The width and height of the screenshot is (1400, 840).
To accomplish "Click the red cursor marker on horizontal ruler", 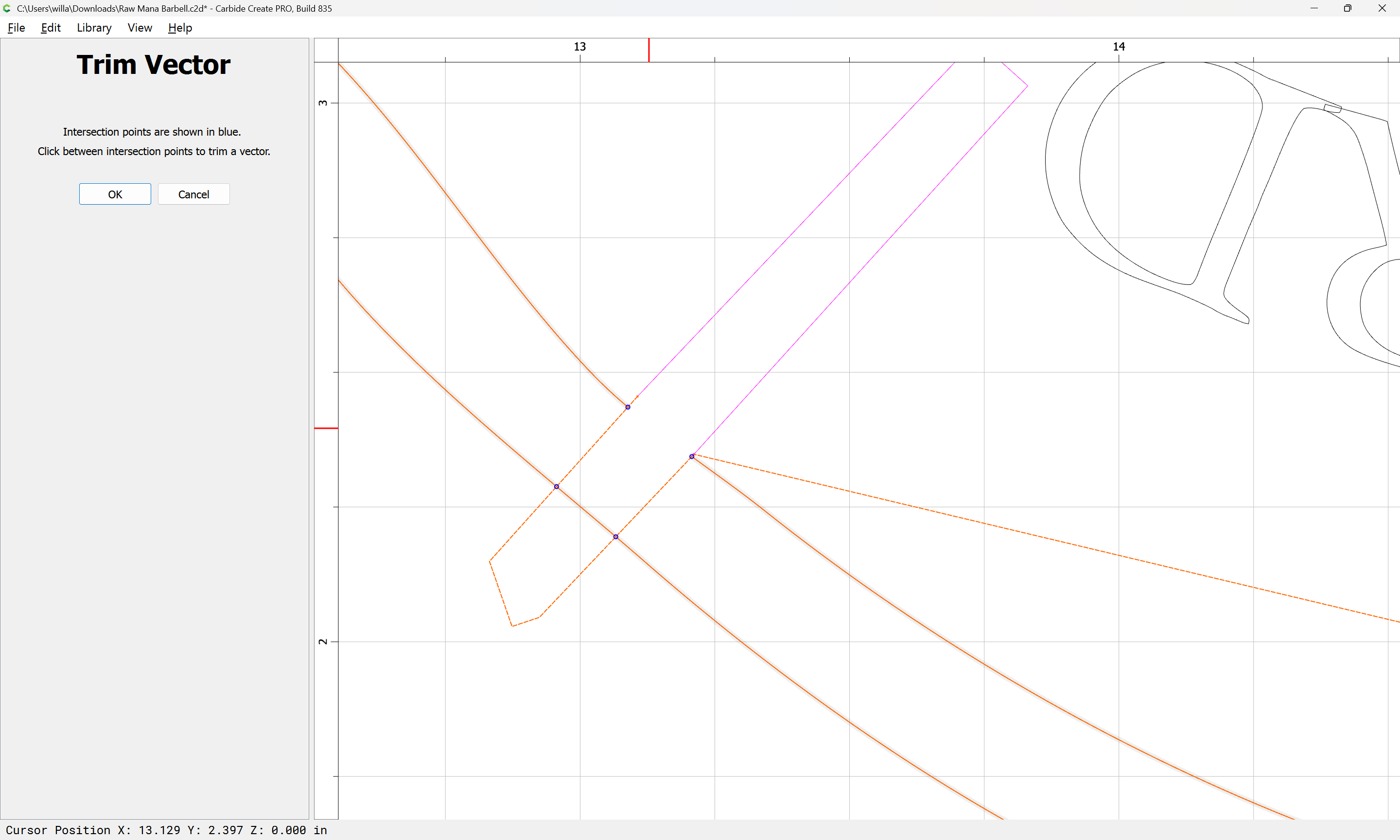I will pyautogui.click(x=648, y=50).
